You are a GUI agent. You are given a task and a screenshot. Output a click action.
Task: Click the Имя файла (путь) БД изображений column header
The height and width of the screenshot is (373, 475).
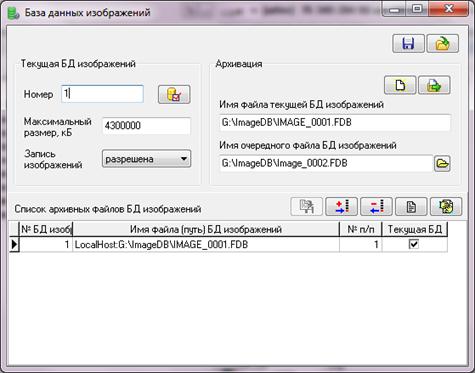pyautogui.click(x=206, y=229)
